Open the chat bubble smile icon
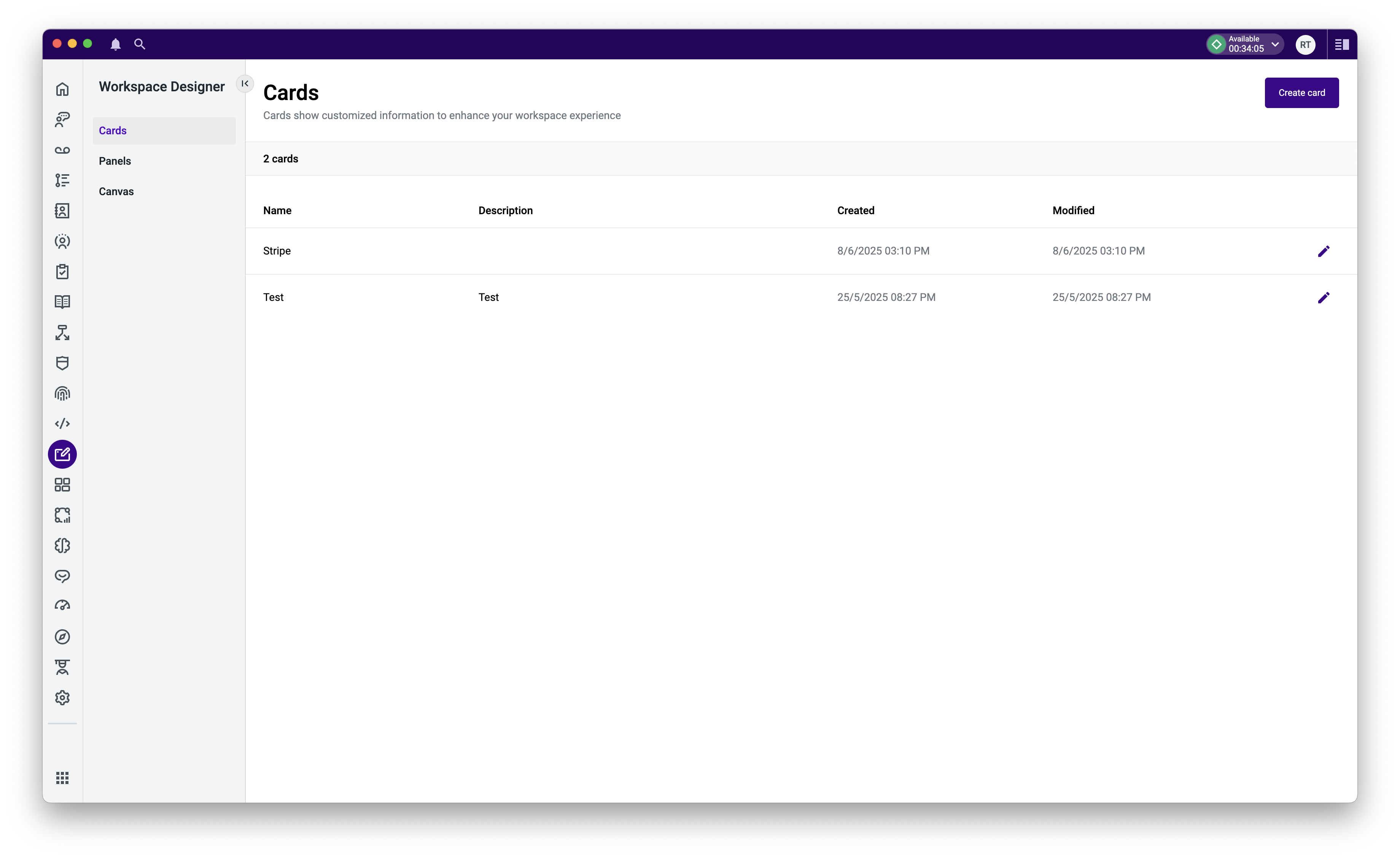 [x=62, y=576]
